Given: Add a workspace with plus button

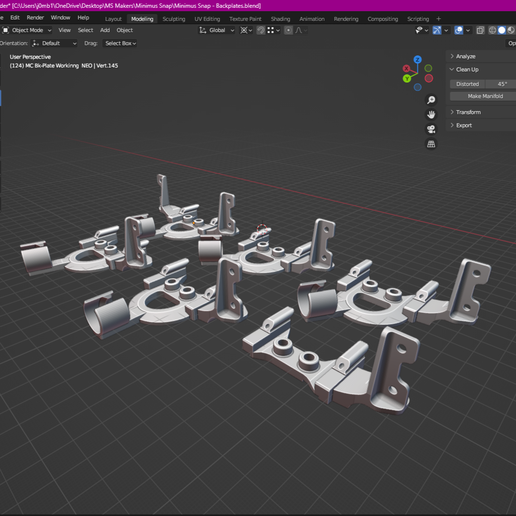Looking at the screenshot, I should tap(438, 19).
